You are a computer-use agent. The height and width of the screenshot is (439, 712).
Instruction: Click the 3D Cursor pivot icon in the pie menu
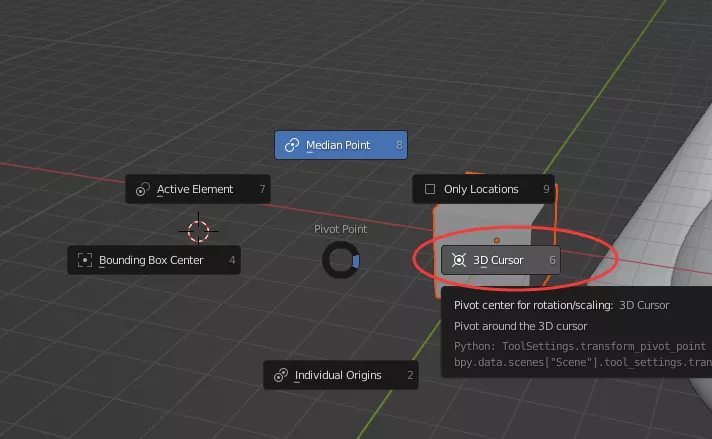[x=458, y=260]
